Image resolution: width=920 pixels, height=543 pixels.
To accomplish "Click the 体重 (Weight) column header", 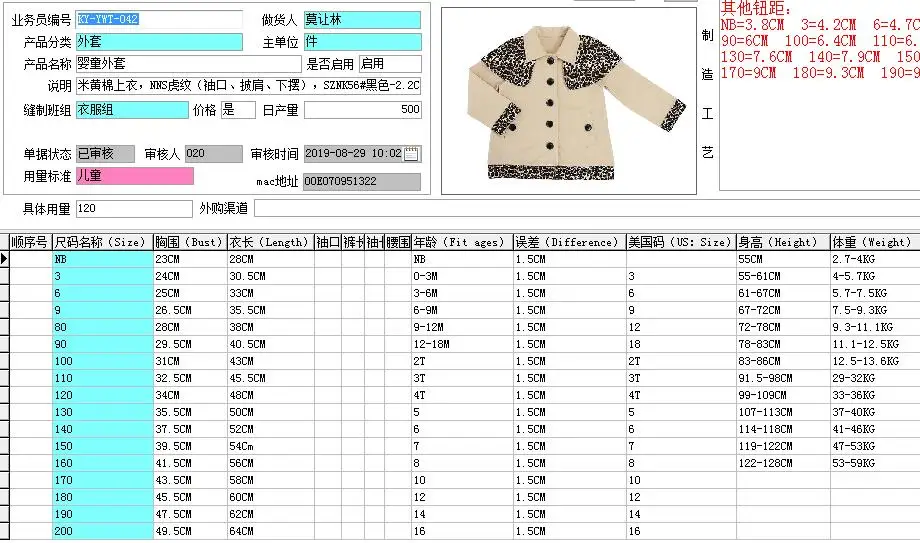I will (x=875, y=242).
